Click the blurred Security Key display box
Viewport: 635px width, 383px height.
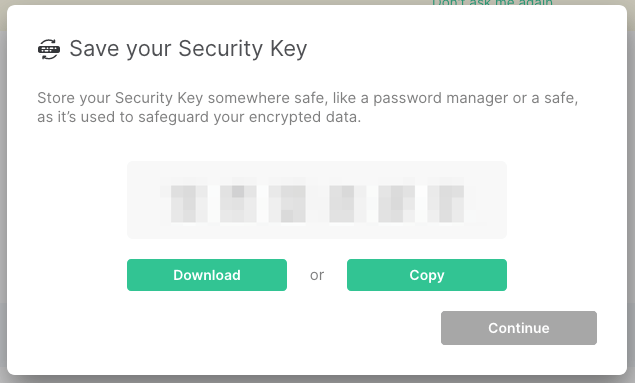pyautogui.click(x=317, y=200)
